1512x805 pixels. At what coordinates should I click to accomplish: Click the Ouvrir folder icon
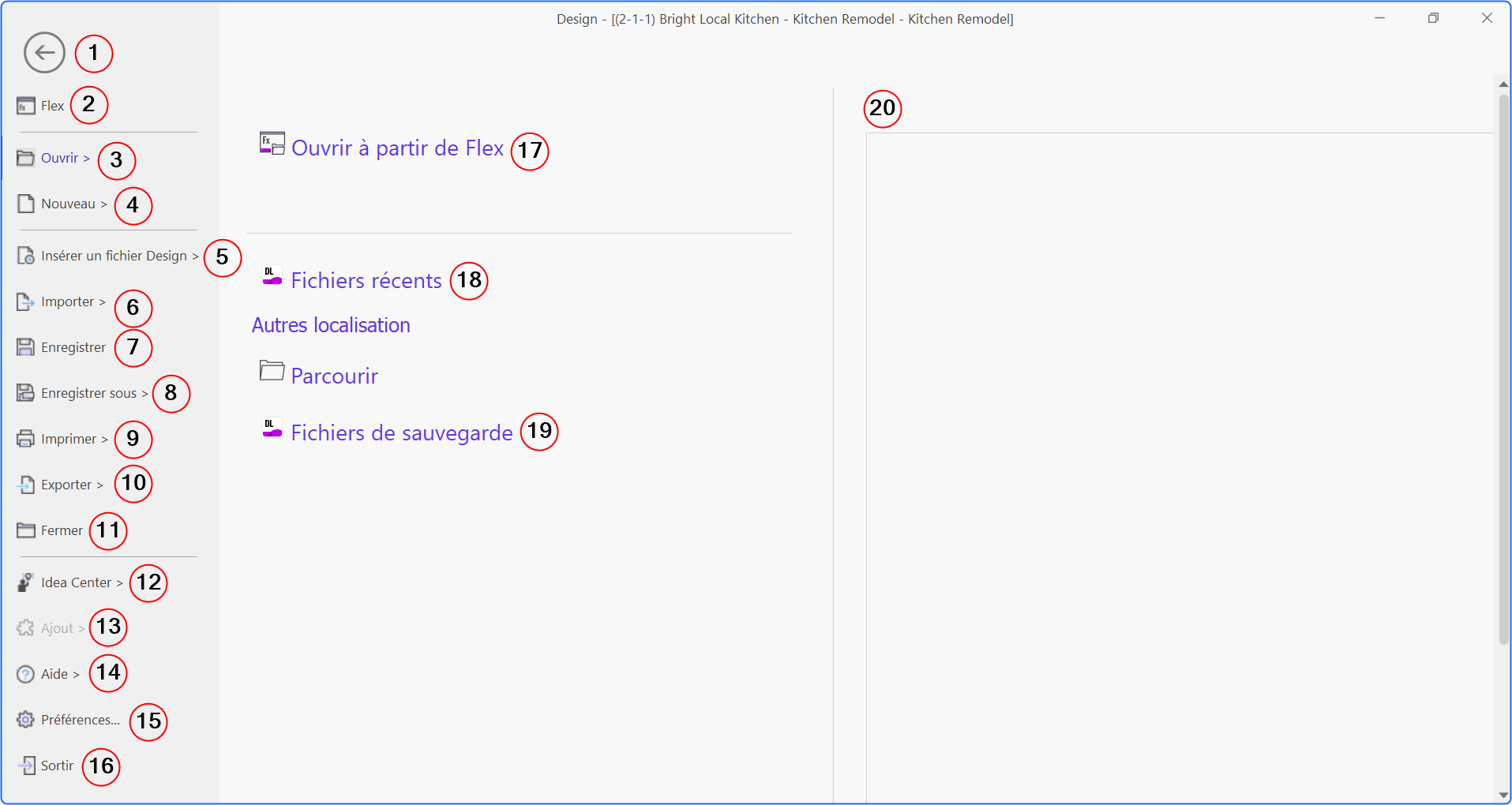point(26,158)
